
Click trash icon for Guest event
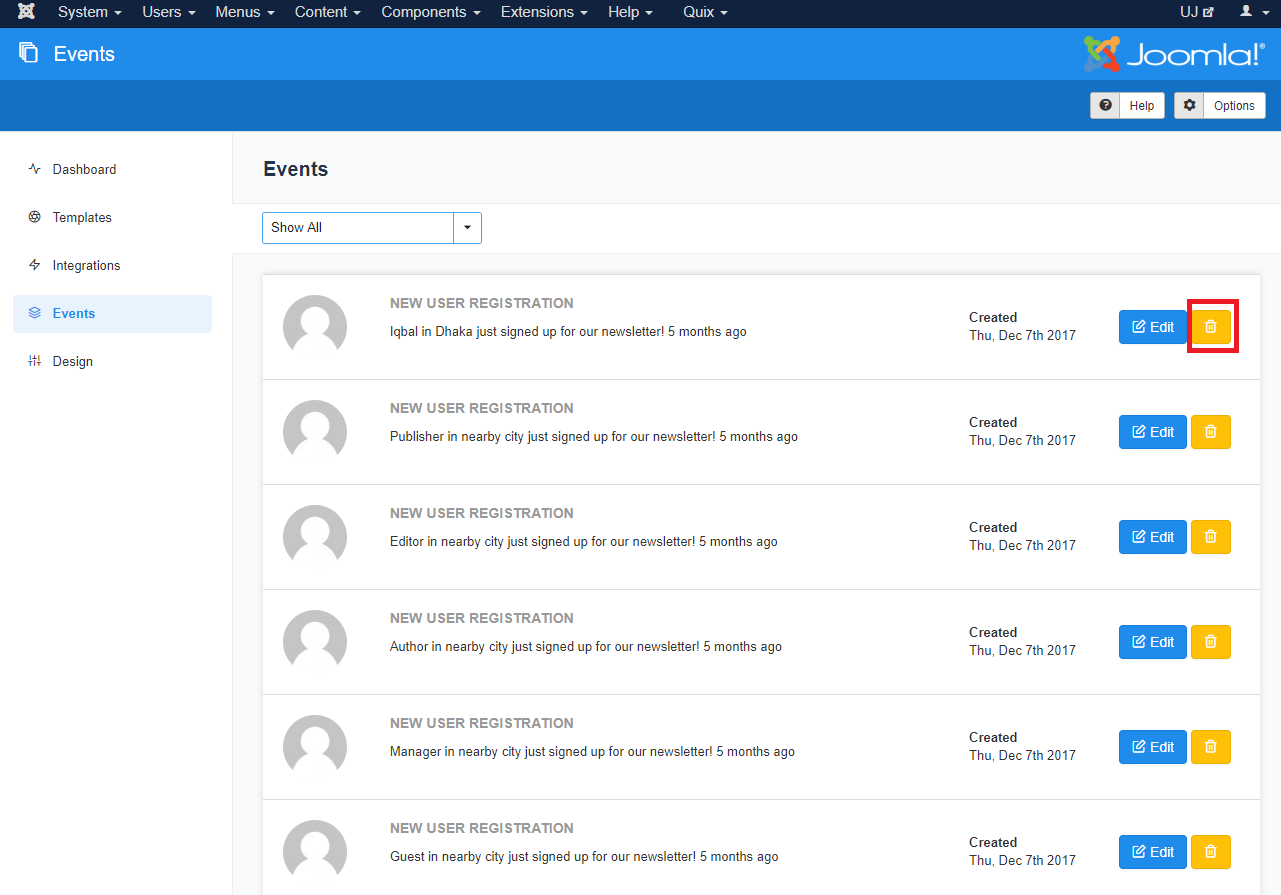pos(1211,852)
